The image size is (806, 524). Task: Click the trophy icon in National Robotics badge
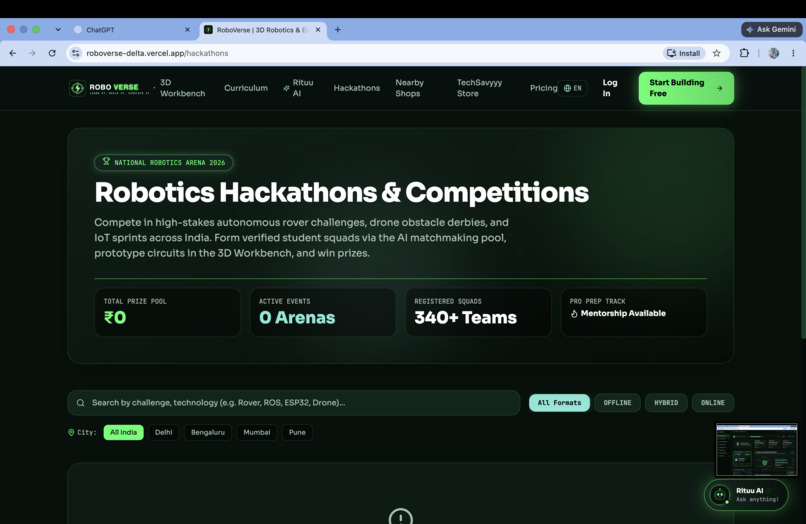click(106, 161)
